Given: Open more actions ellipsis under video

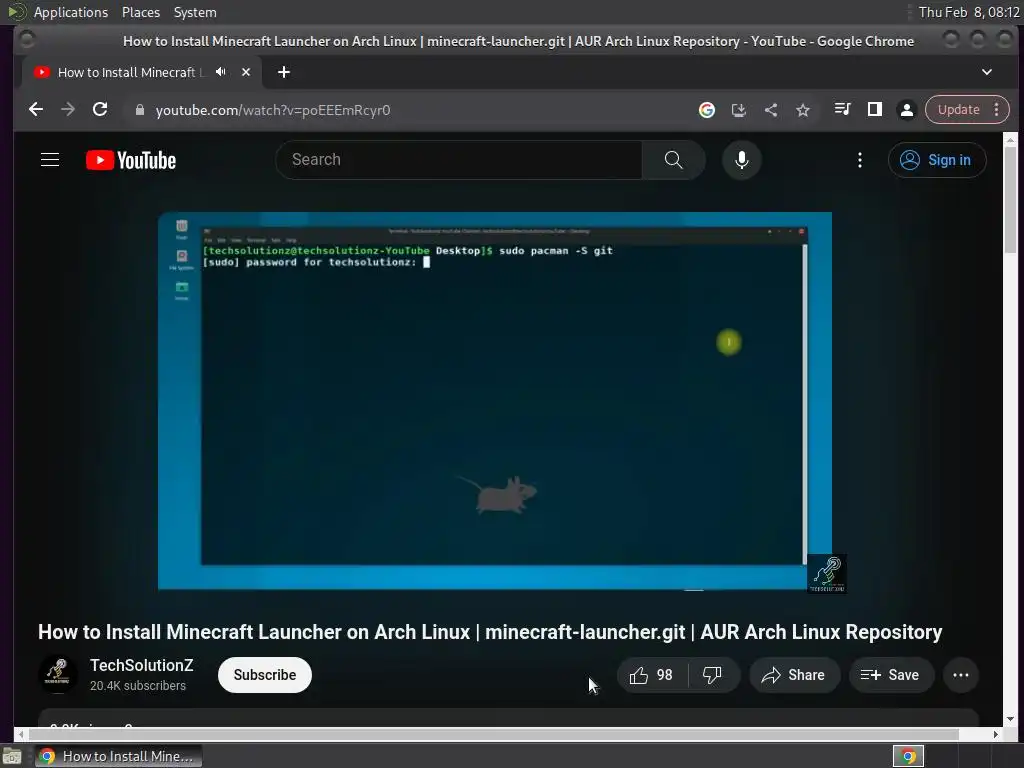Looking at the screenshot, I should coord(961,675).
